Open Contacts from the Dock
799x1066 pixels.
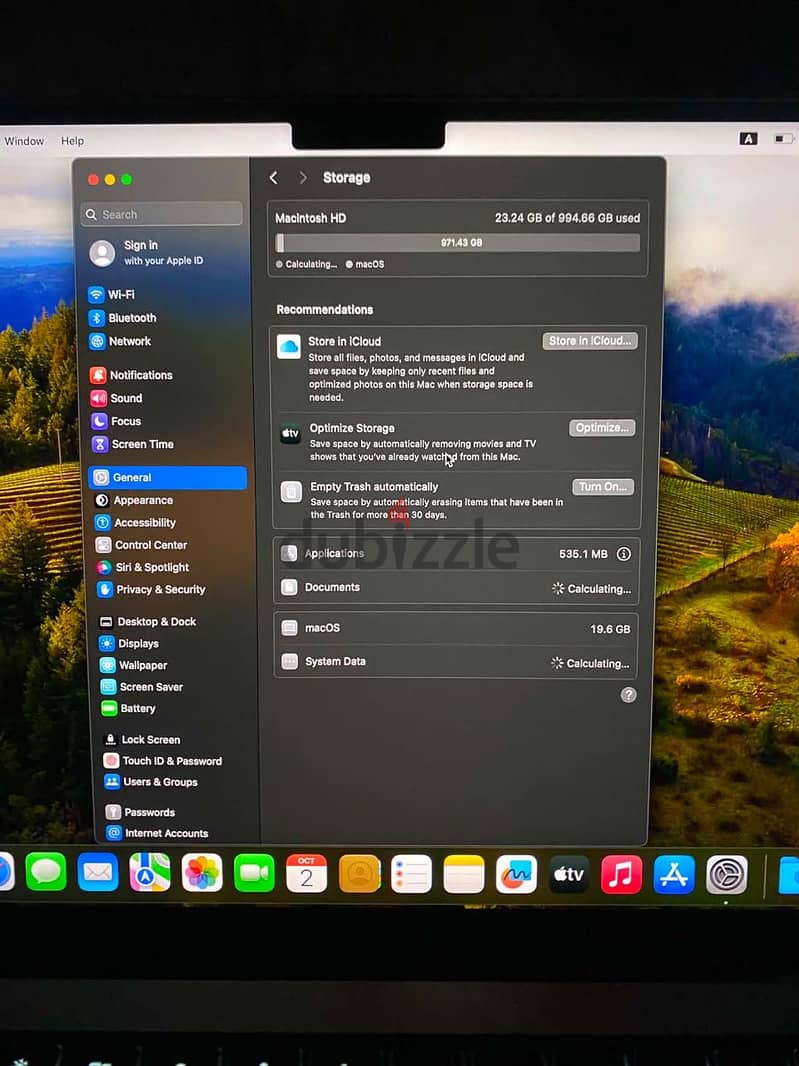tap(359, 874)
